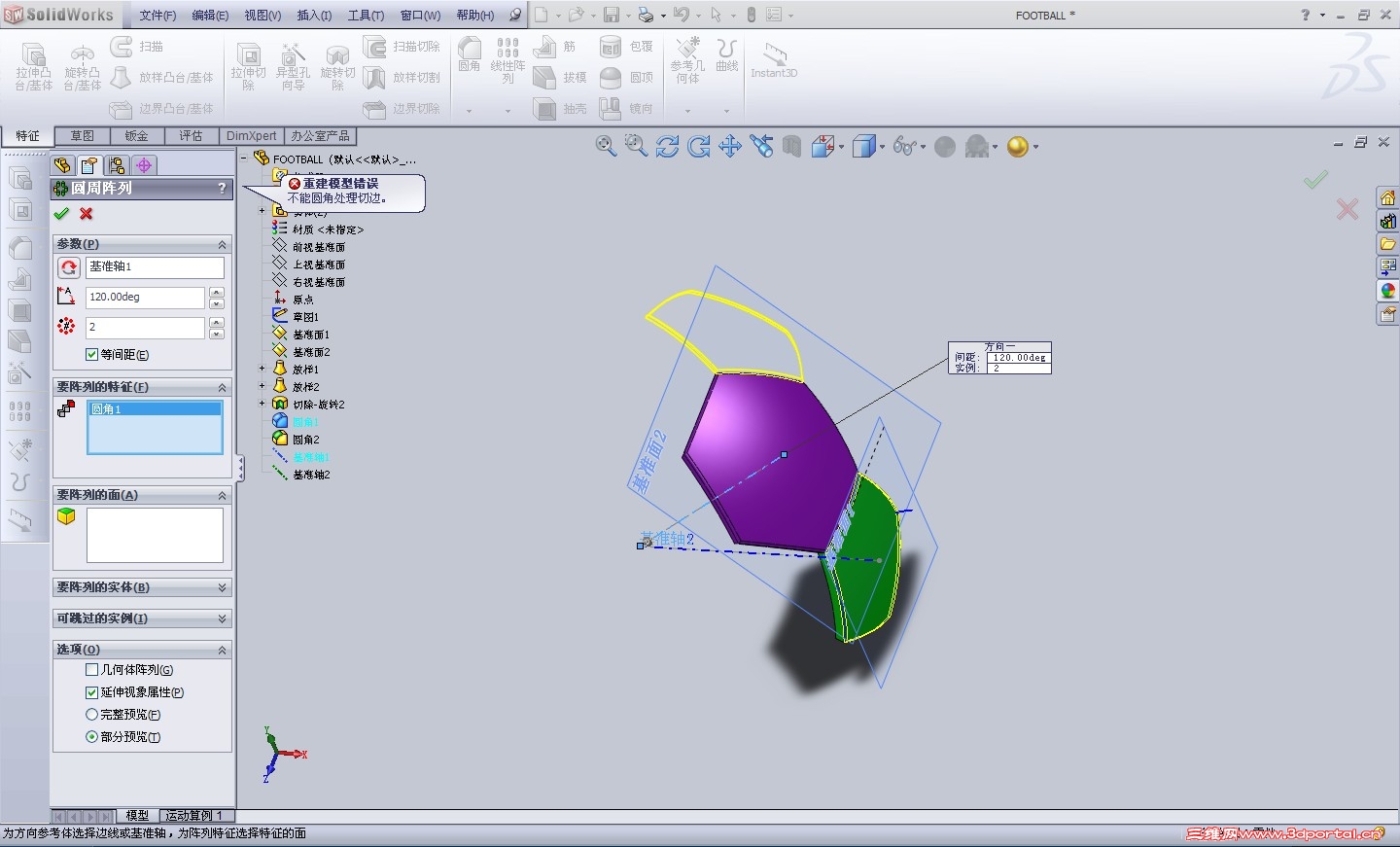The image size is (1400, 847).
Task: Select the 完整预览 full preview radio button
Action: (x=92, y=715)
